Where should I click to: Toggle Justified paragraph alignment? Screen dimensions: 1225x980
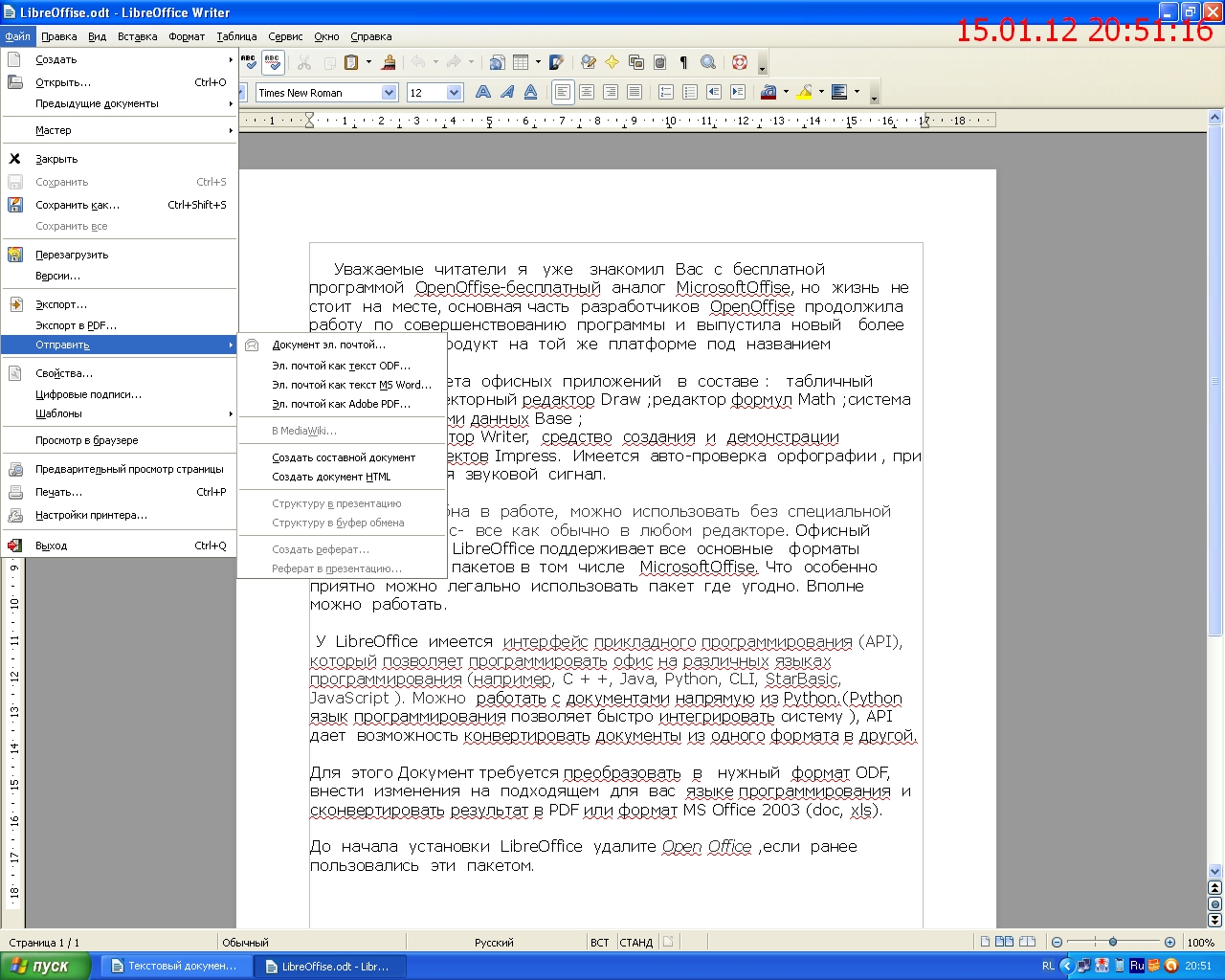pyautogui.click(x=634, y=92)
